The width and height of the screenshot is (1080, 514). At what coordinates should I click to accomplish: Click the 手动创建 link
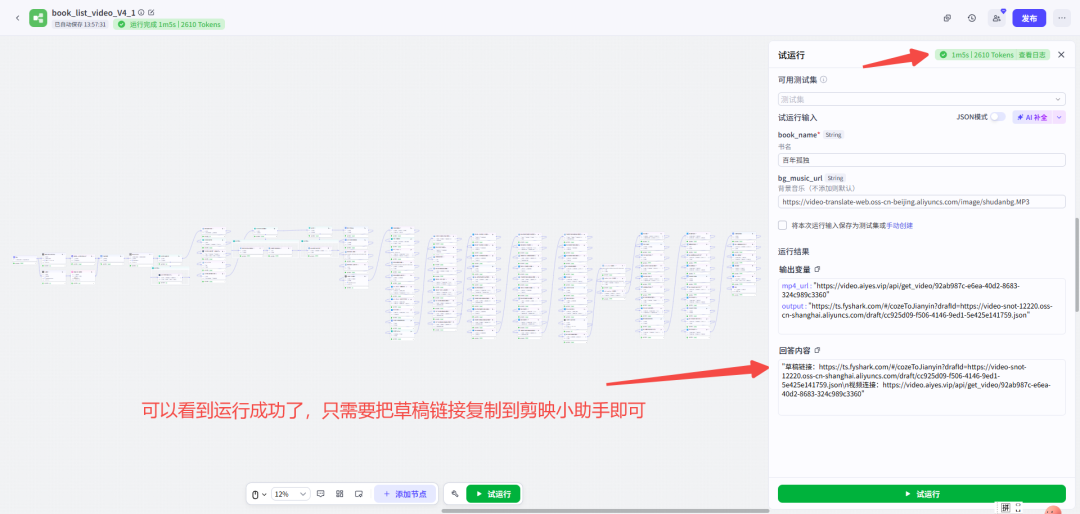[900, 225]
